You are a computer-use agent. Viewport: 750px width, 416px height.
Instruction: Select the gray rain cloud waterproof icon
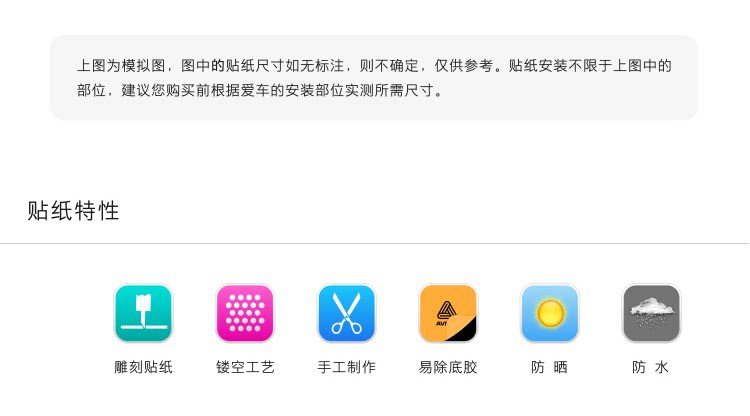click(x=651, y=313)
